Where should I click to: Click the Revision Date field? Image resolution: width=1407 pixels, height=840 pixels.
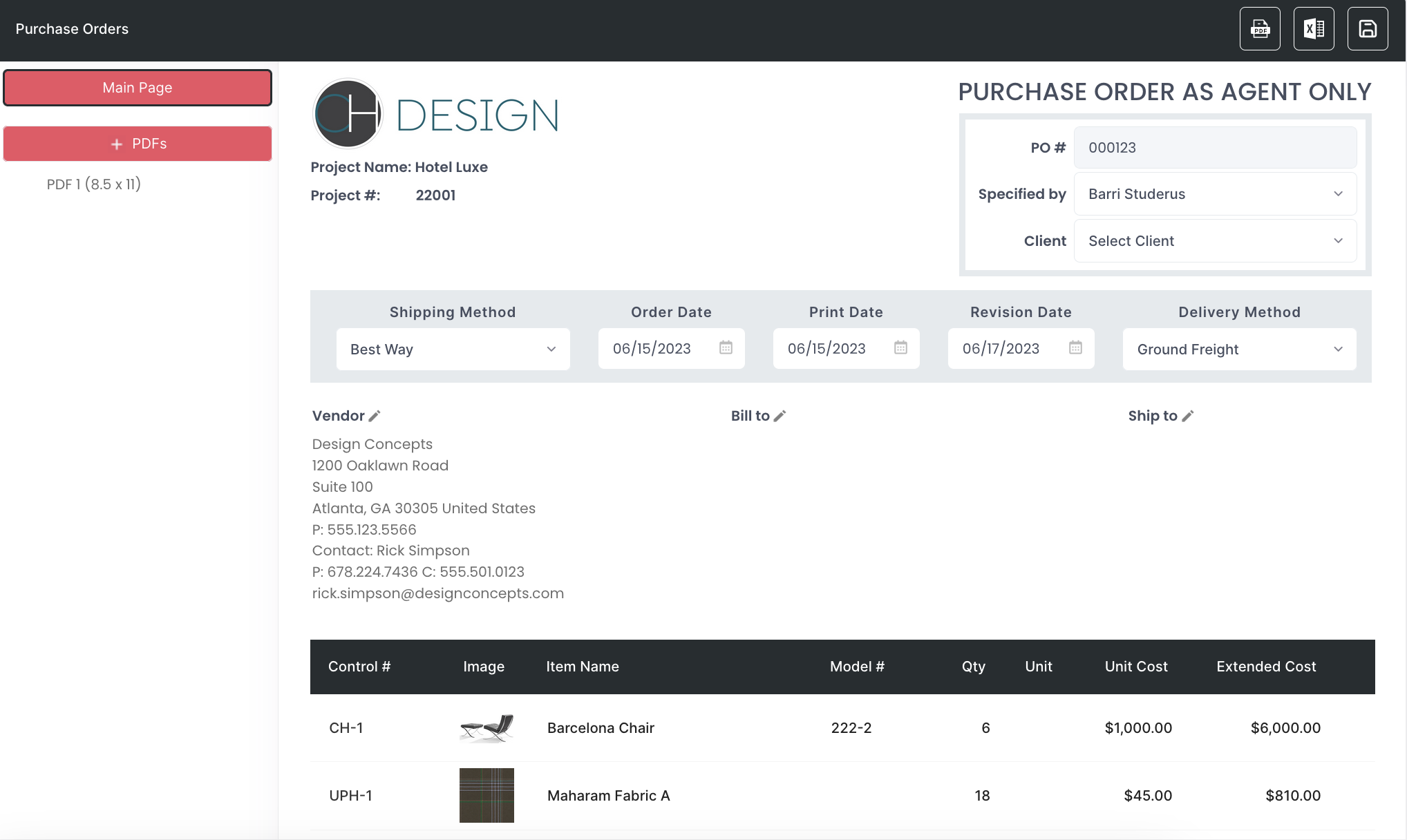pos(1021,348)
